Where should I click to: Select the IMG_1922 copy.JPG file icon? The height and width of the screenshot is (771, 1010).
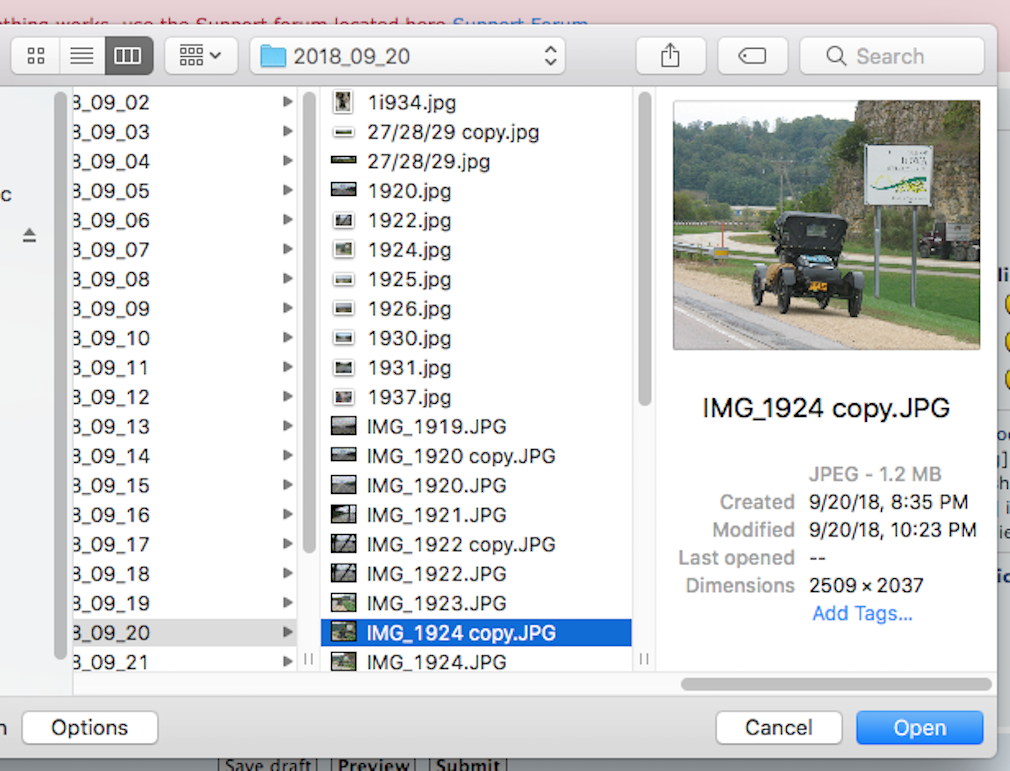[343, 545]
